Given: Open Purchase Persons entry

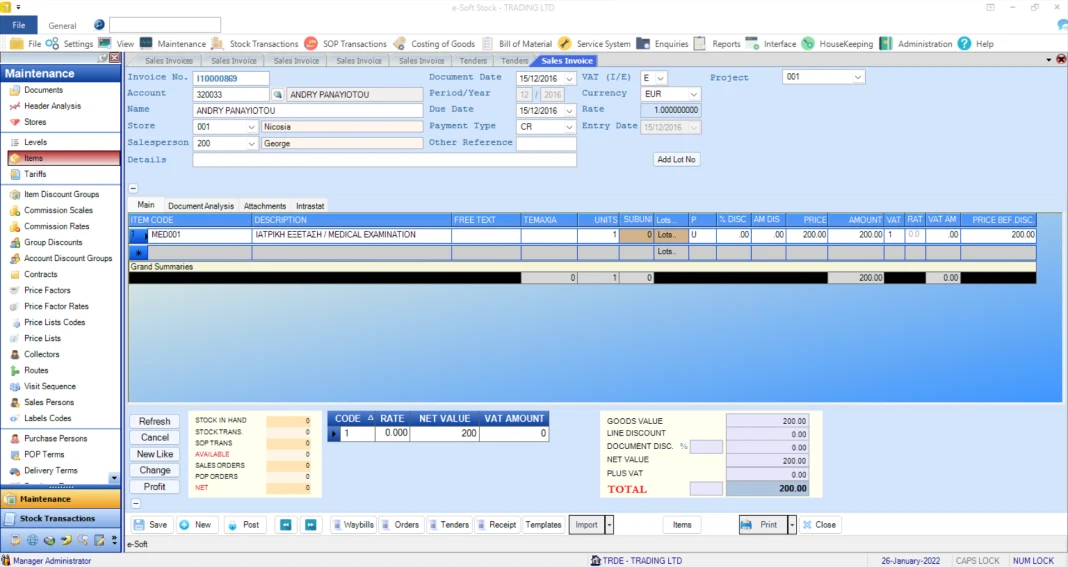Looking at the screenshot, I should [55, 439].
